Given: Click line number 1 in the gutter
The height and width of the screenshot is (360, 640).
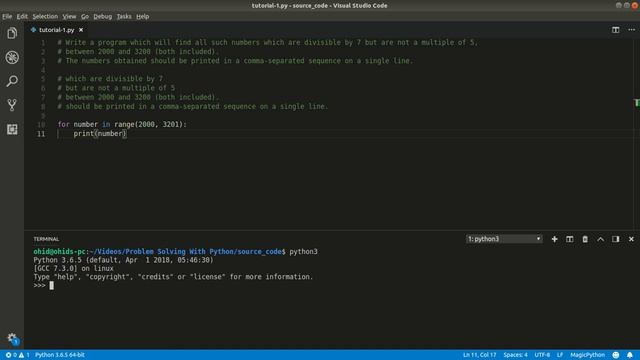Looking at the screenshot, I should click(x=43, y=42).
